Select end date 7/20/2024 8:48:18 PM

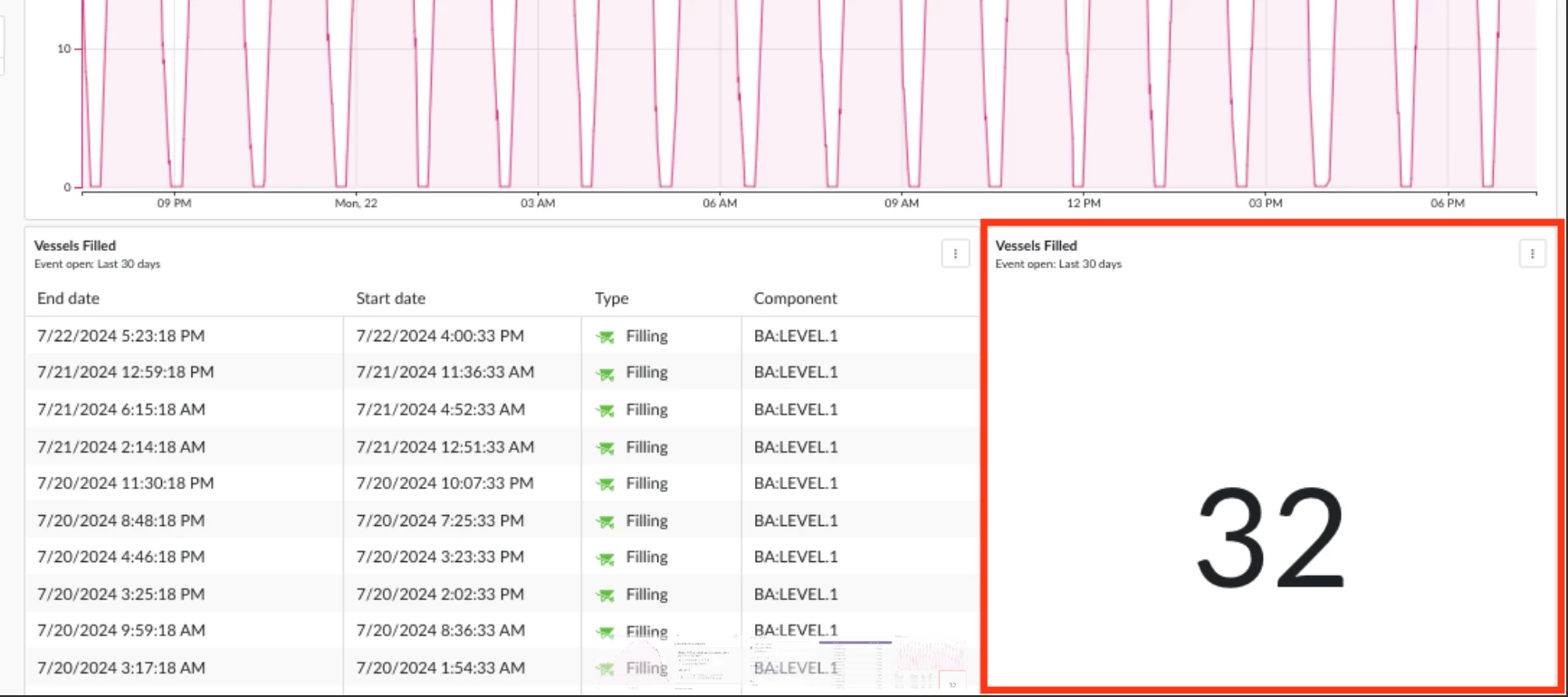[120, 520]
